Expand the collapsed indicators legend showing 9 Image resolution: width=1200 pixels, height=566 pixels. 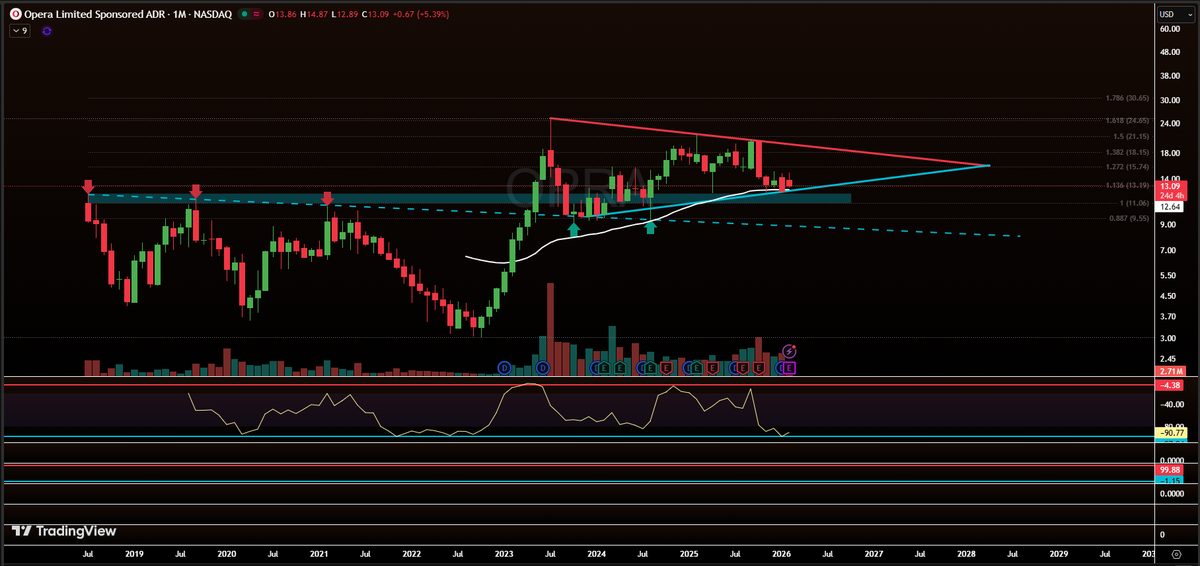[20, 31]
